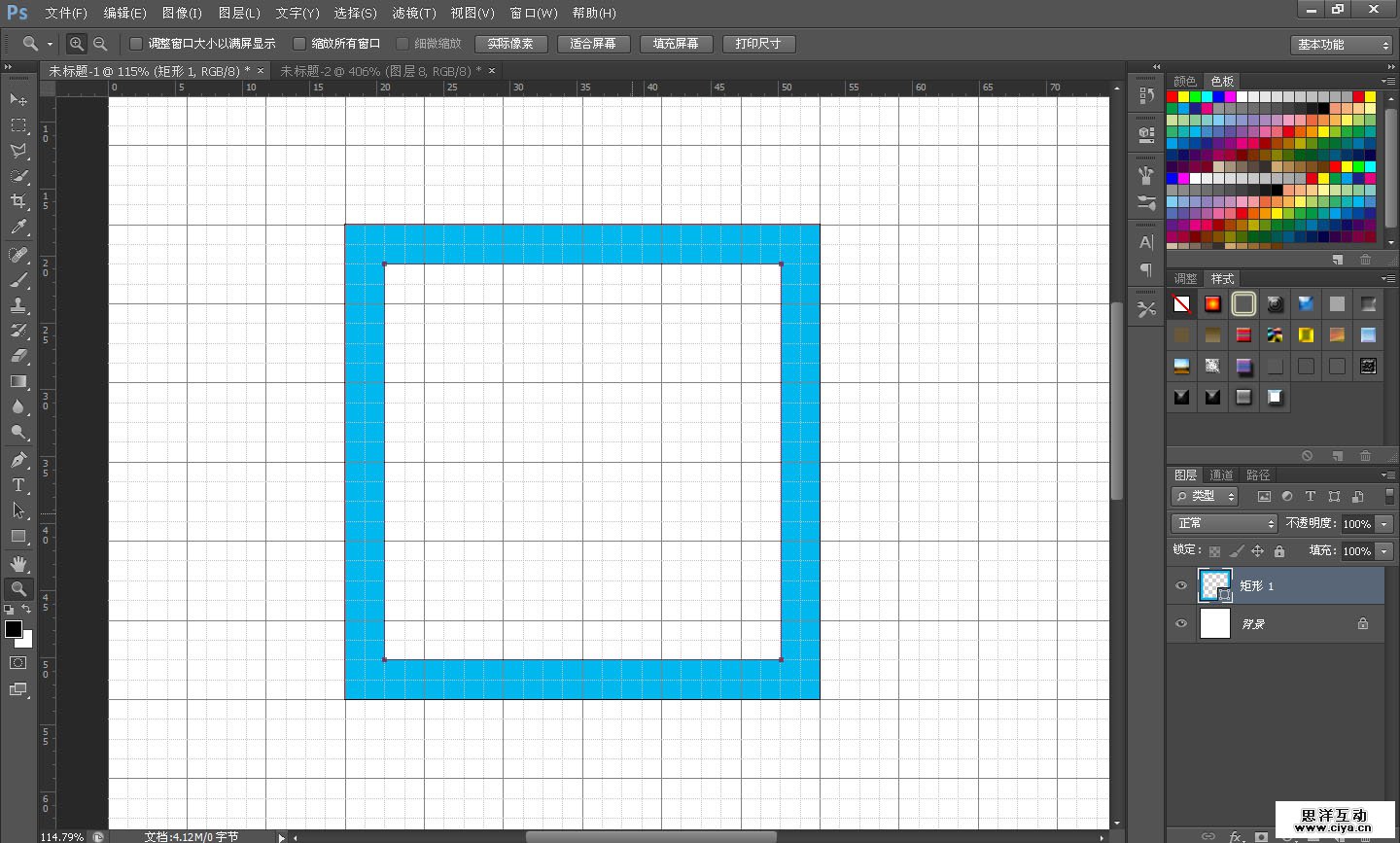Click the foreground color swatch
This screenshot has height=843, width=1400.
click(14, 629)
